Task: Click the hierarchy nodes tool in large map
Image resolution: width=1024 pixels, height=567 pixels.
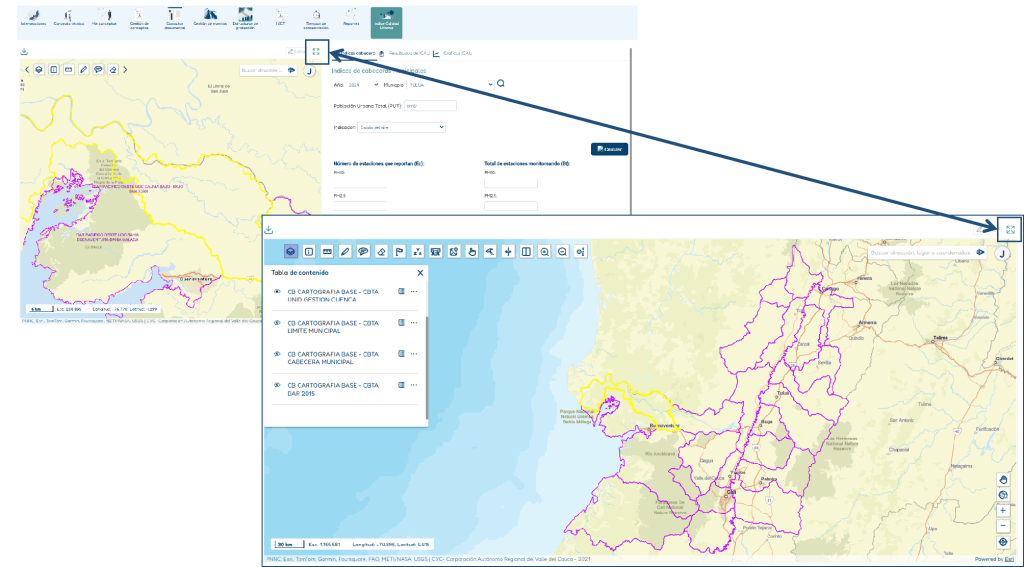Action: pyautogui.click(x=418, y=251)
